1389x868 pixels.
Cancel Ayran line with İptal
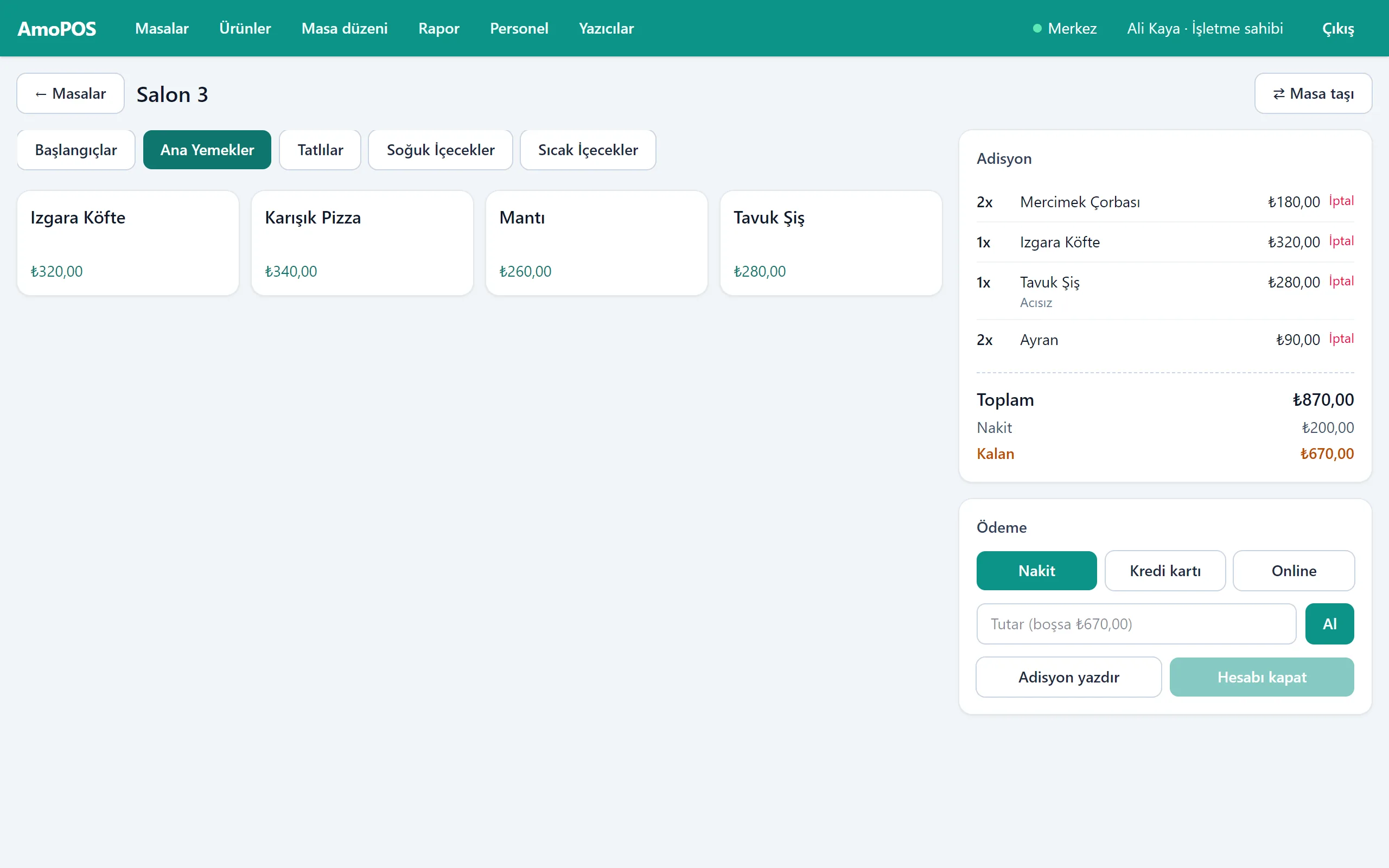click(1341, 339)
